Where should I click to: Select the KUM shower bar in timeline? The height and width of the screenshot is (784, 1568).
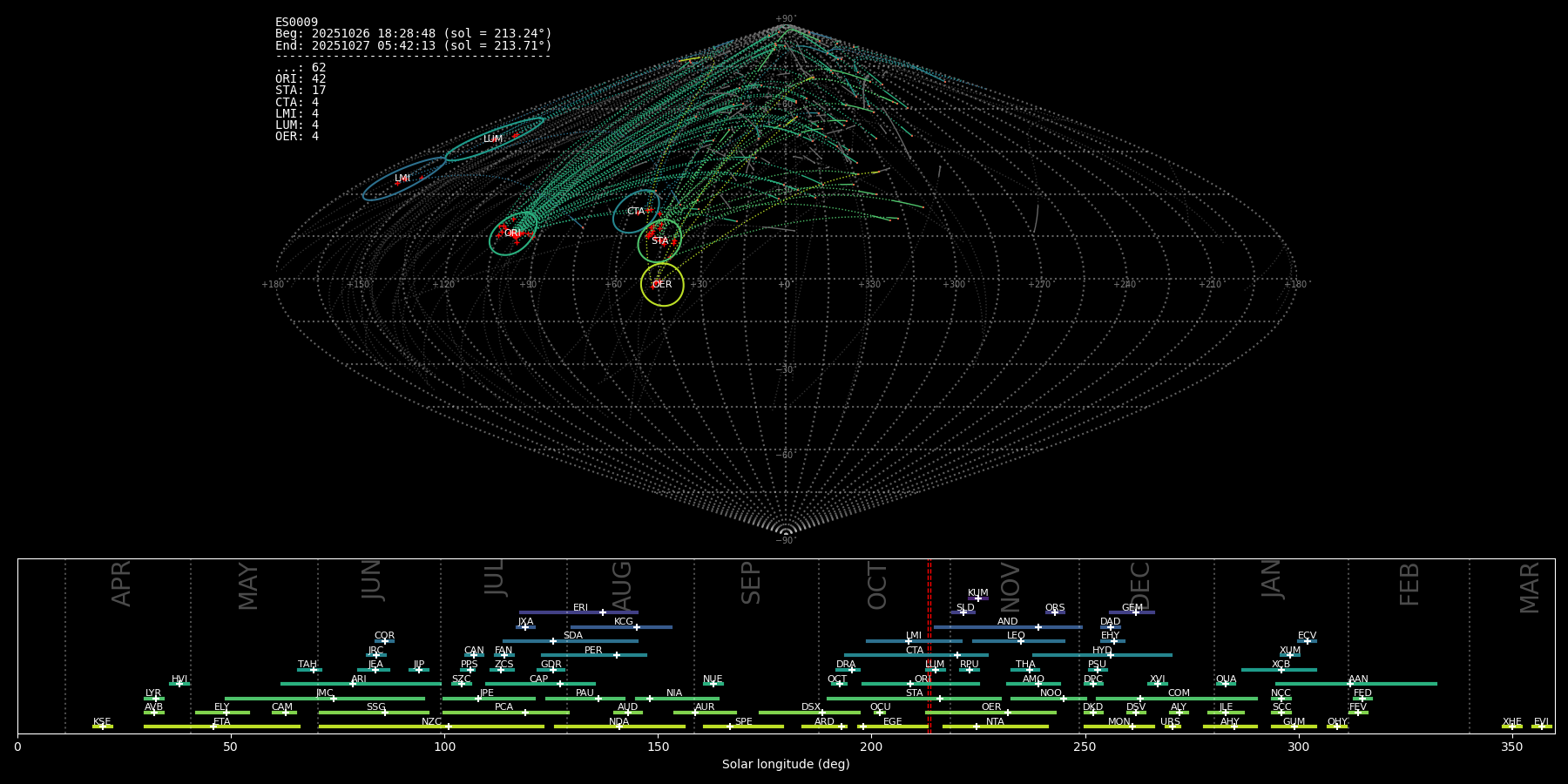[978, 598]
